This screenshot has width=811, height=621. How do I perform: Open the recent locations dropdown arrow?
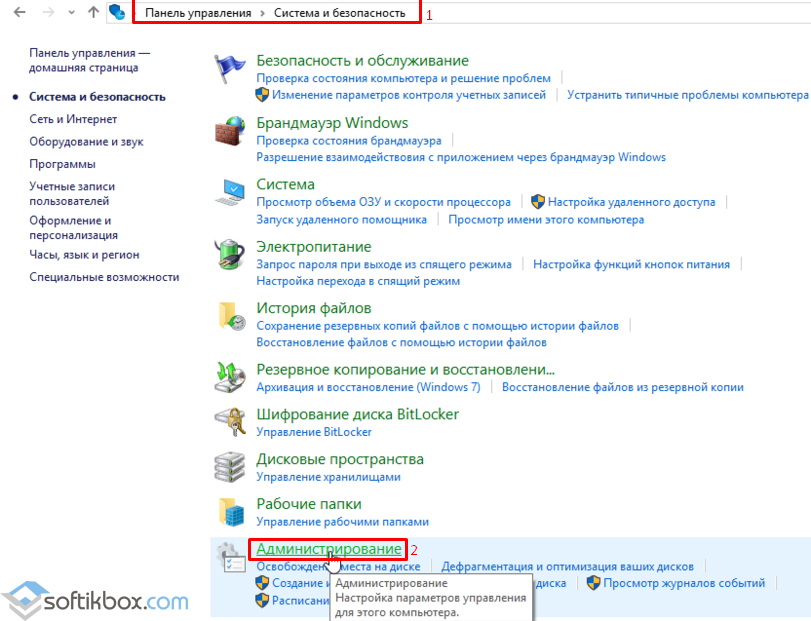pos(68,13)
